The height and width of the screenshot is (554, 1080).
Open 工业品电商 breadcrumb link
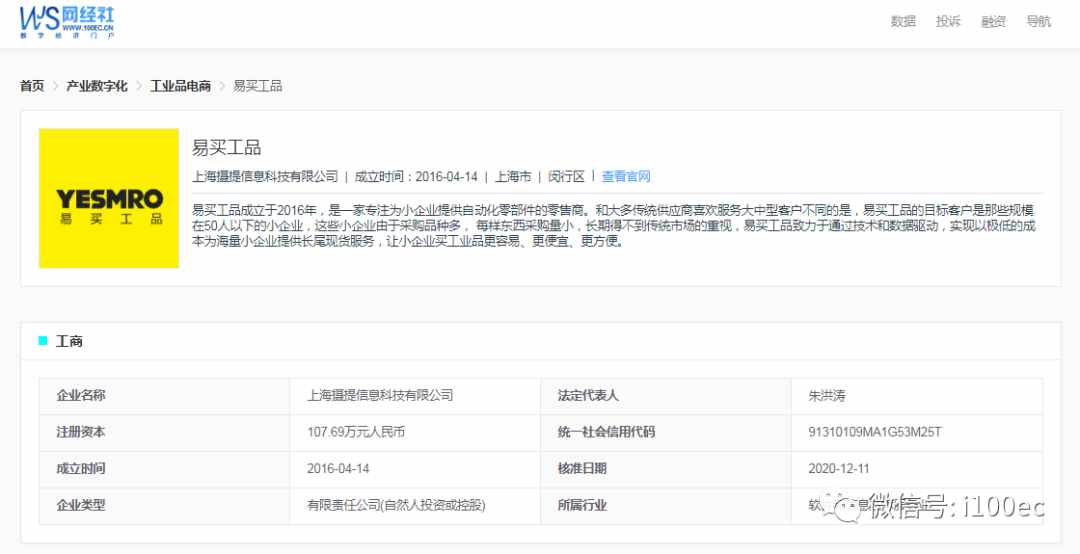pos(180,86)
